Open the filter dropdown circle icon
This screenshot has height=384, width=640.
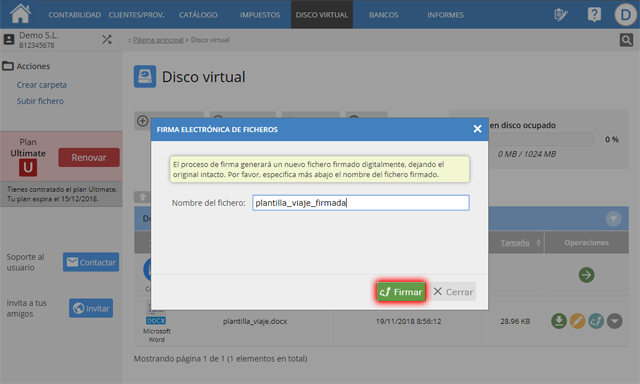[613, 219]
